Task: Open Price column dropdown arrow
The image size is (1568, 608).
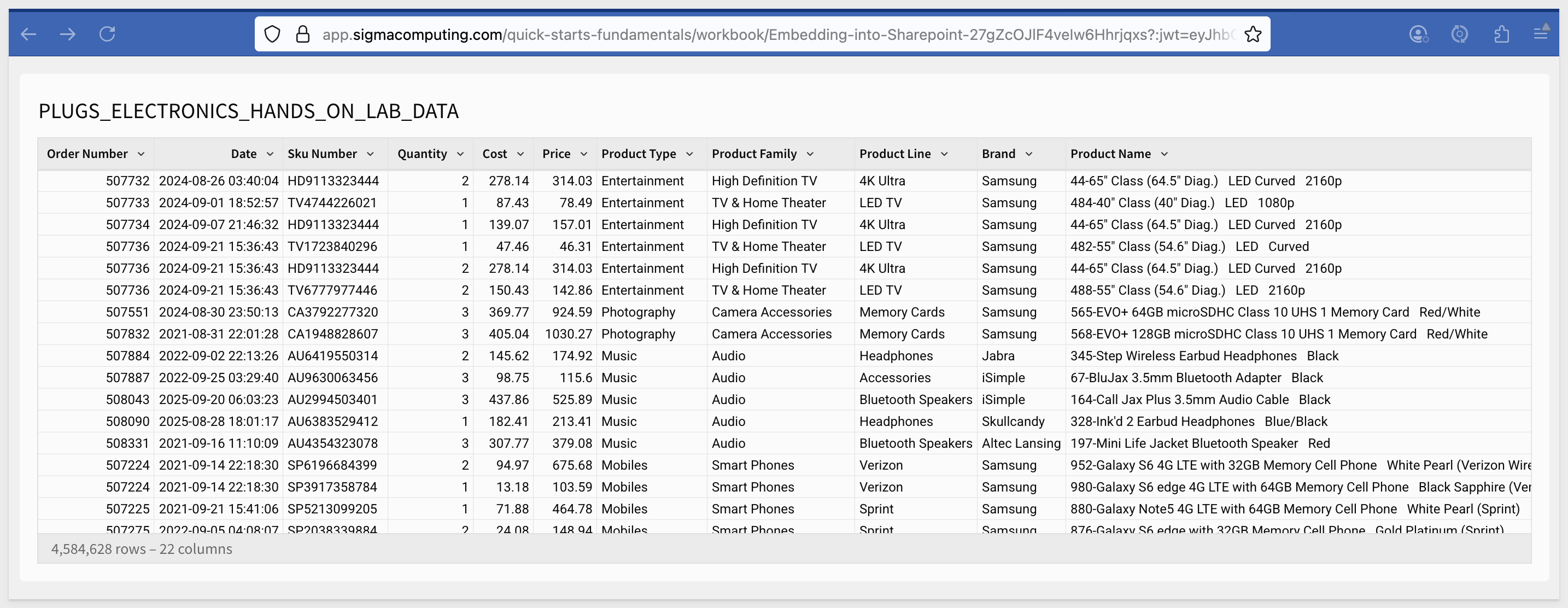Action: click(584, 154)
